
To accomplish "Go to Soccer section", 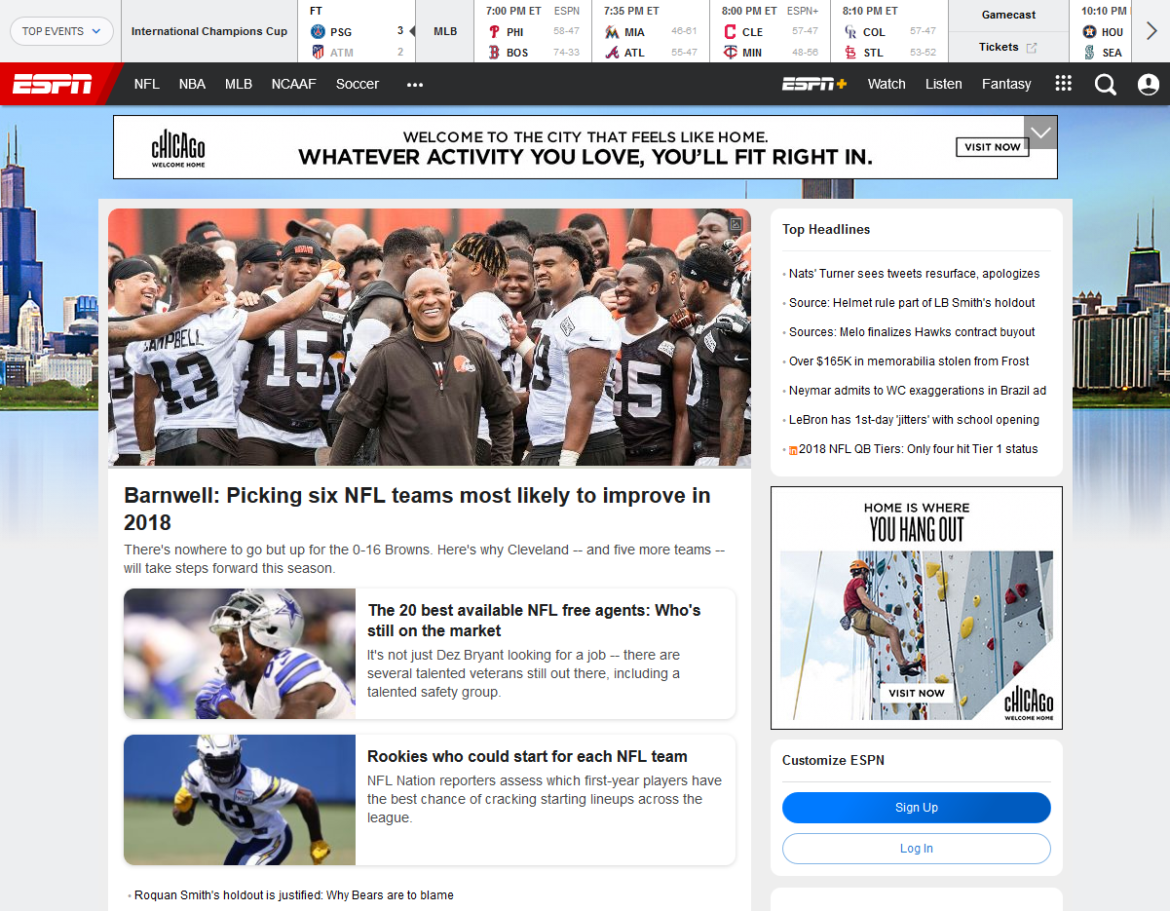I will point(357,84).
